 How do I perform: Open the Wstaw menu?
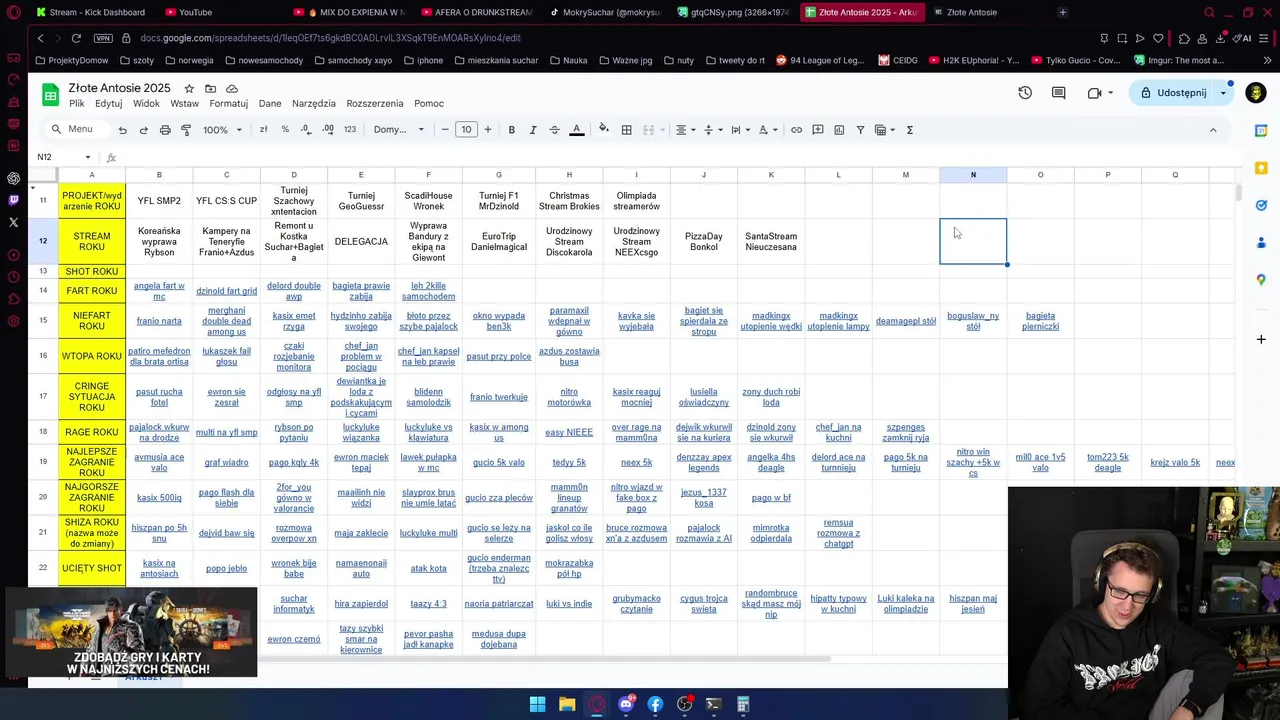point(184,104)
